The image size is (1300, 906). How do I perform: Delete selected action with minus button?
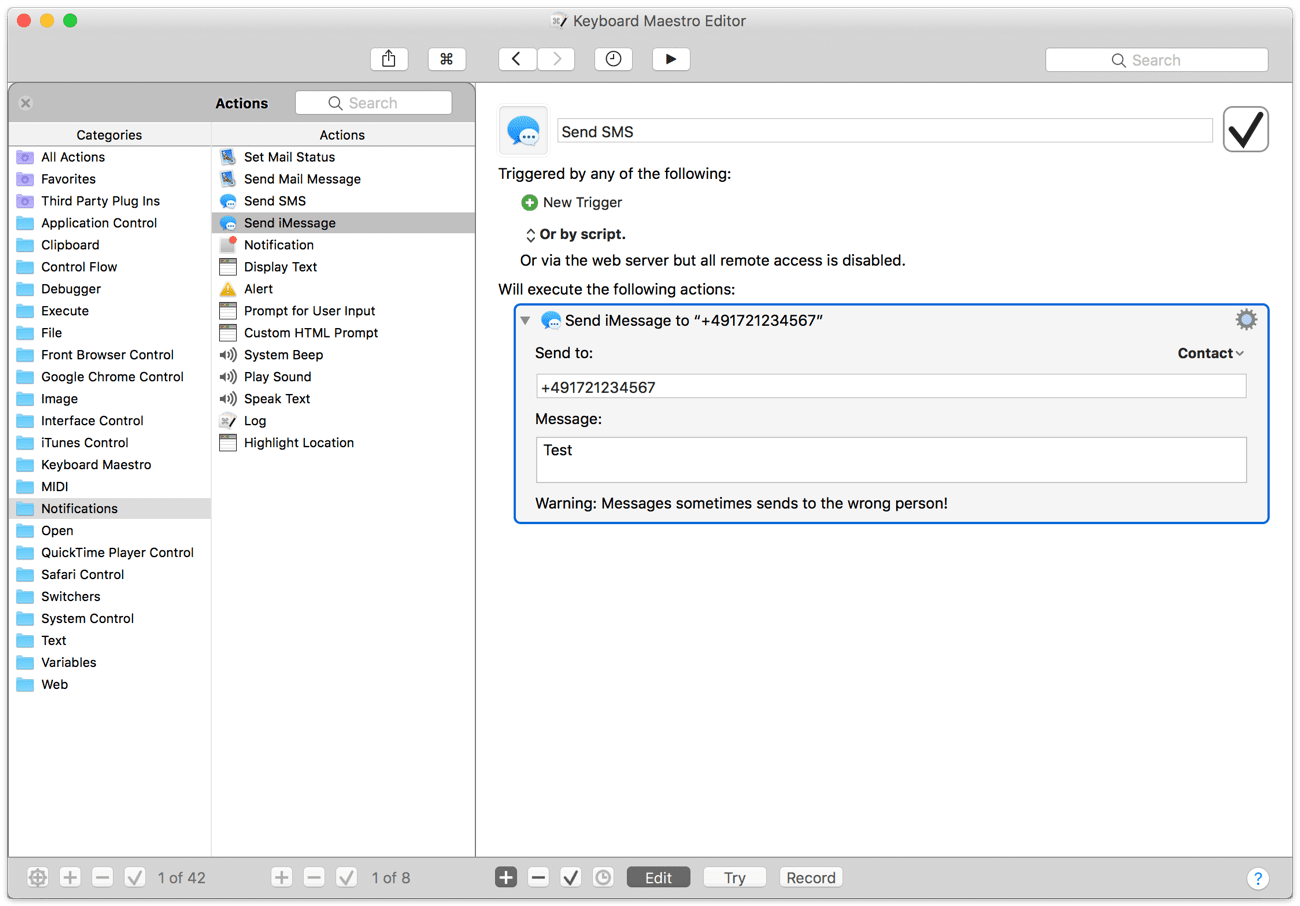[x=538, y=878]
